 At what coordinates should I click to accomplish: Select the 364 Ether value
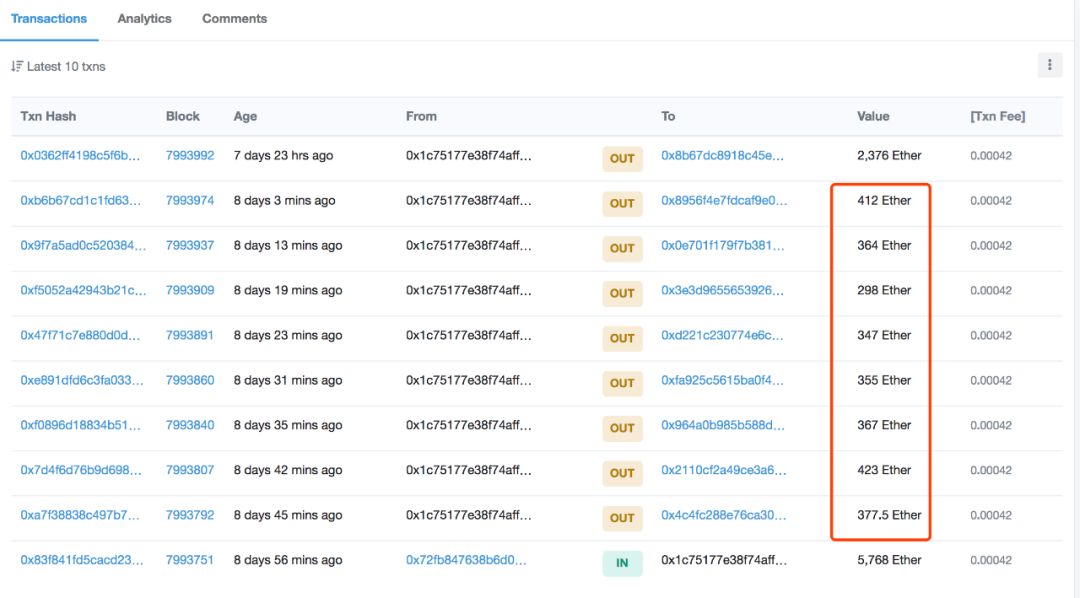[x=884, y=245]
